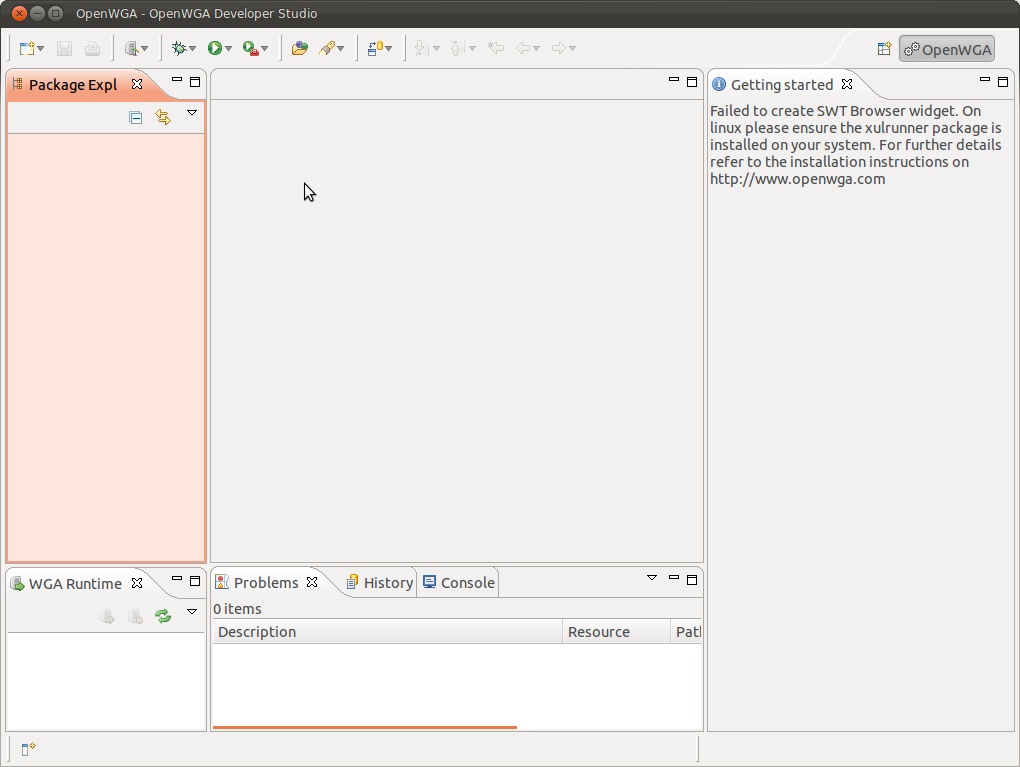Click the stop runtime icon in WGA Runtime
This screenshot has height=767, width=1020.
135,616
